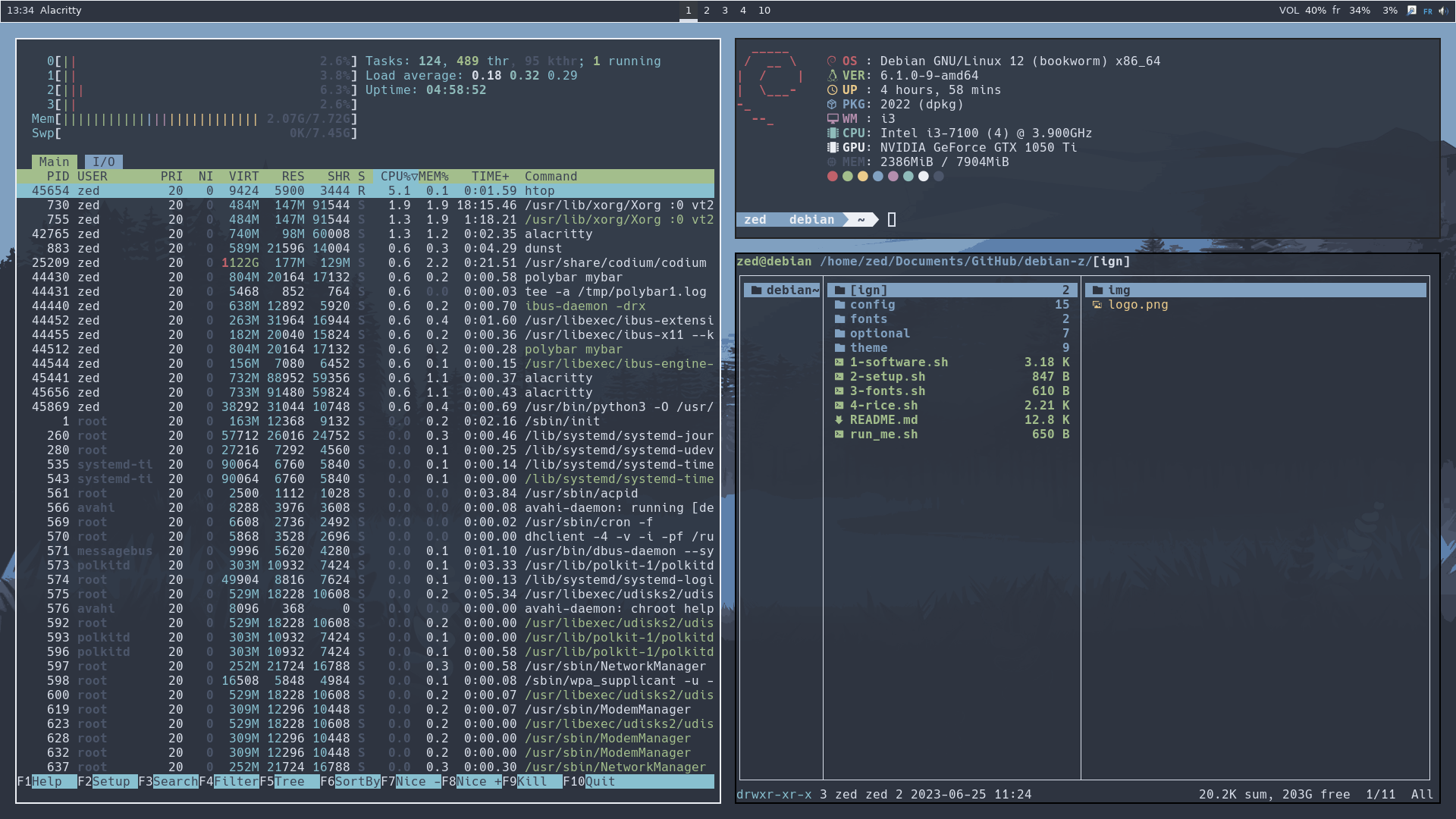This screenshot has height=819, width=1456.
Task: Click the debian~ folder icon in left pane
Action: pos(756,290)
